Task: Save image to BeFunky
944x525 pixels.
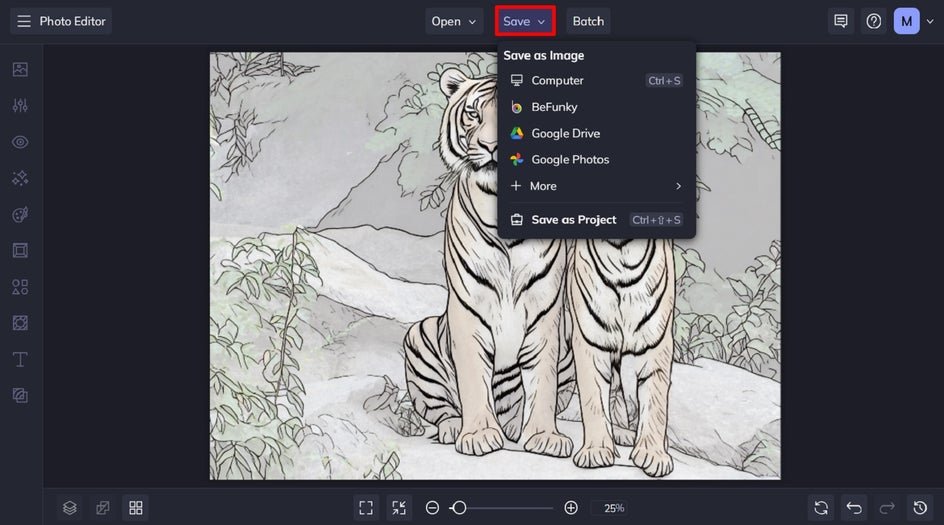Action: [x=596, y=107]
